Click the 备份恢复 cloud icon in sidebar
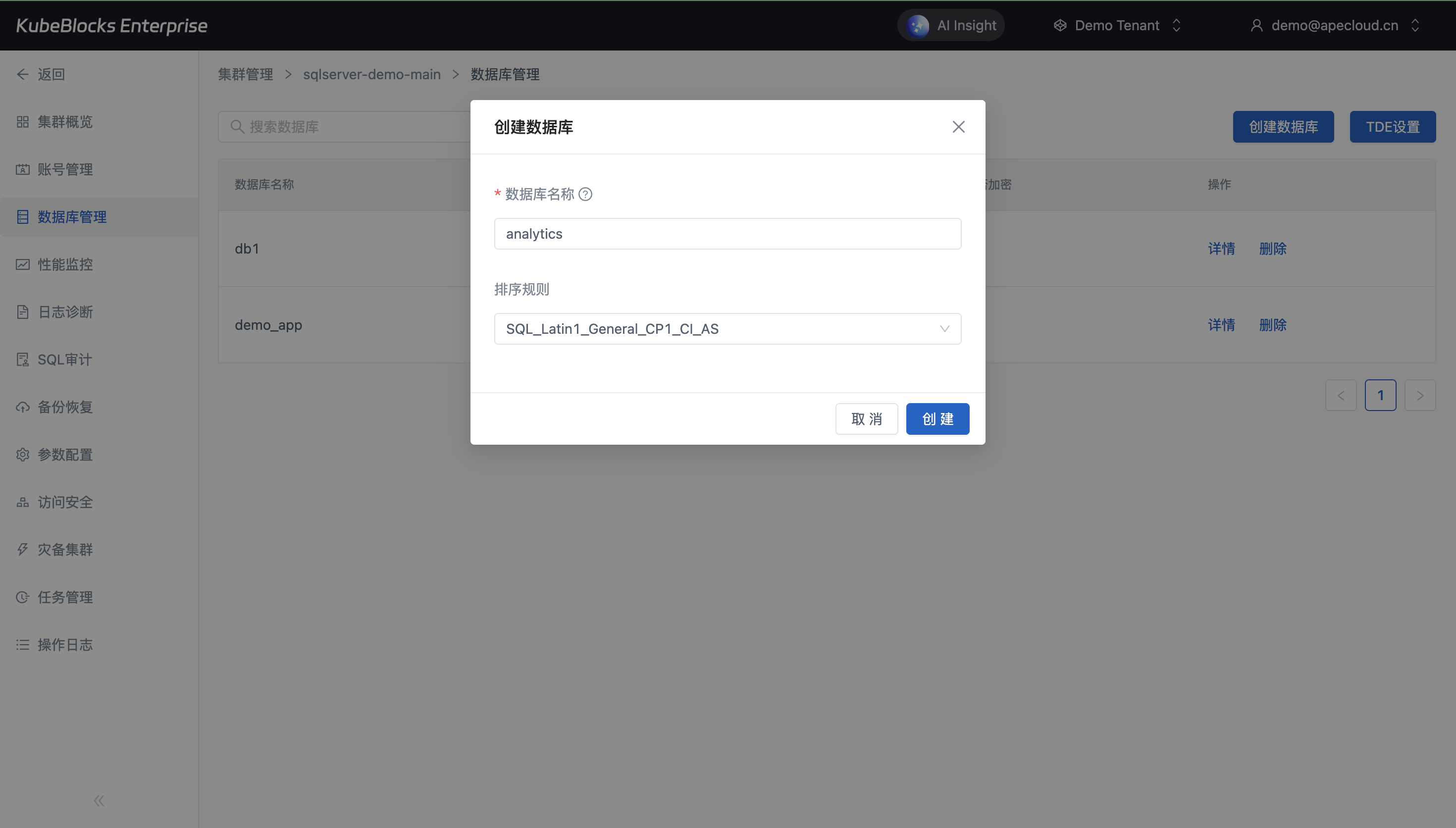The width and height of the screenshot is (1456, 828). pos(23,407)
